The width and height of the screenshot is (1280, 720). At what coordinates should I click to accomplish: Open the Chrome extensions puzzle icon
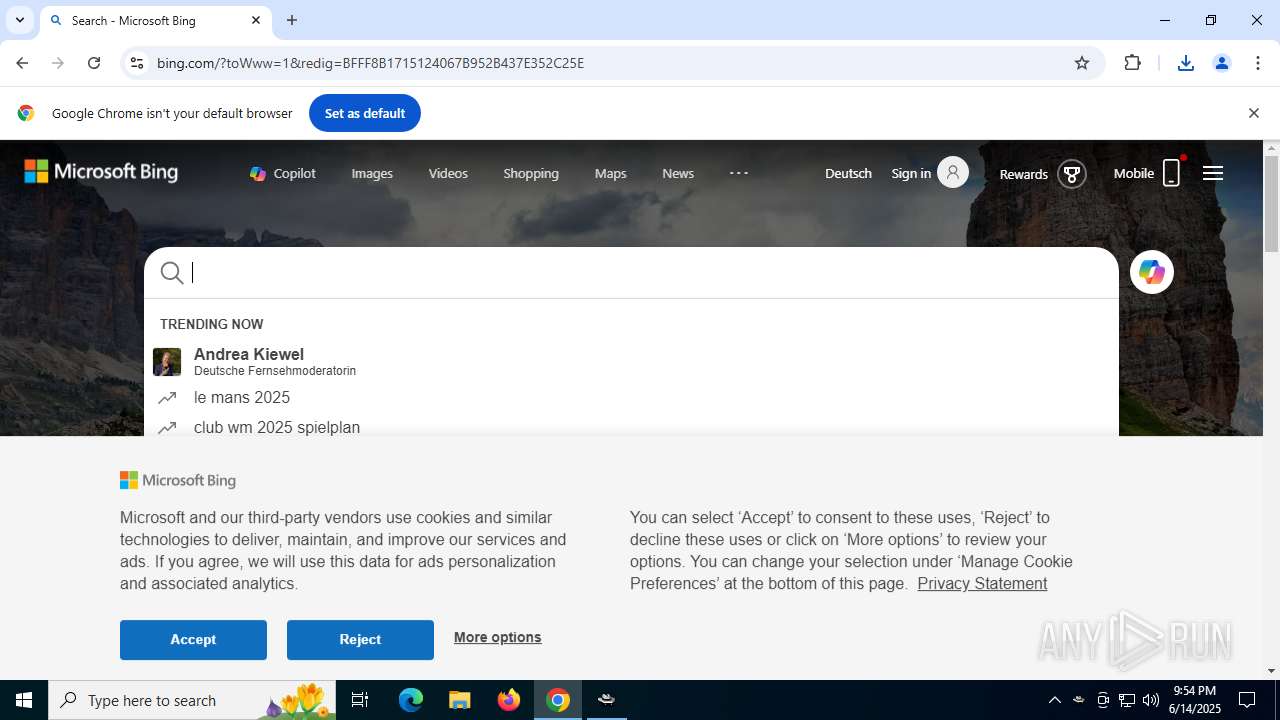1132,63
